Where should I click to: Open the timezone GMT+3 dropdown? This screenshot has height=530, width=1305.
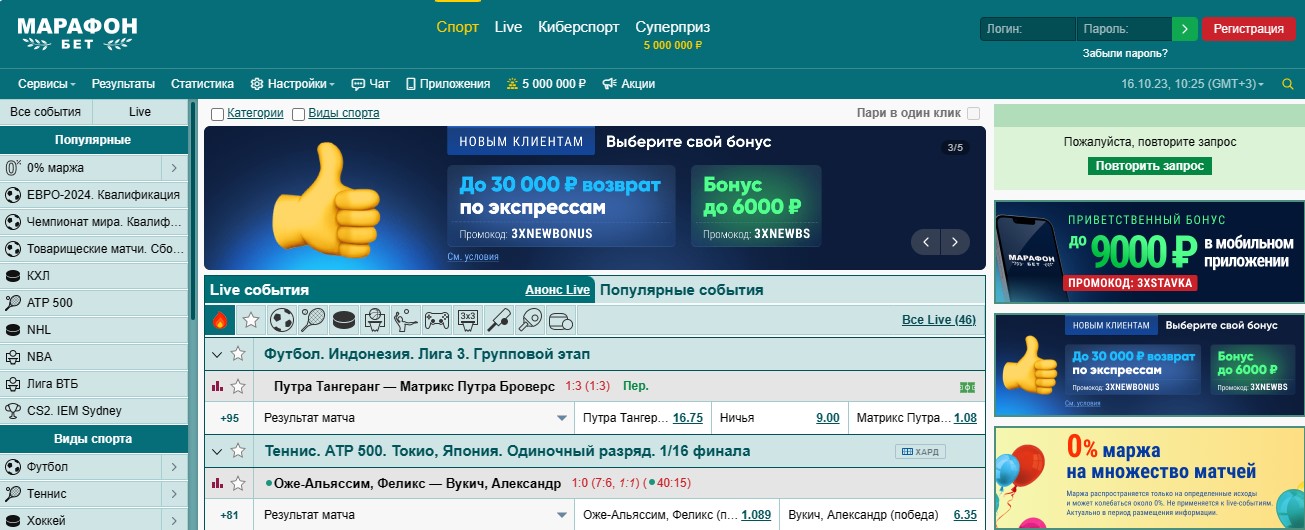coord(1193,84)
